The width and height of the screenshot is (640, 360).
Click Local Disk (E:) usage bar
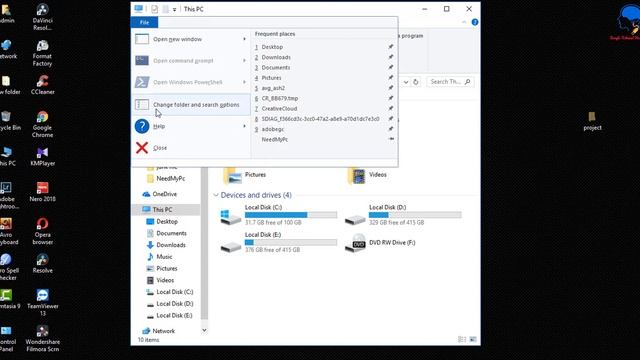[291, 242]
